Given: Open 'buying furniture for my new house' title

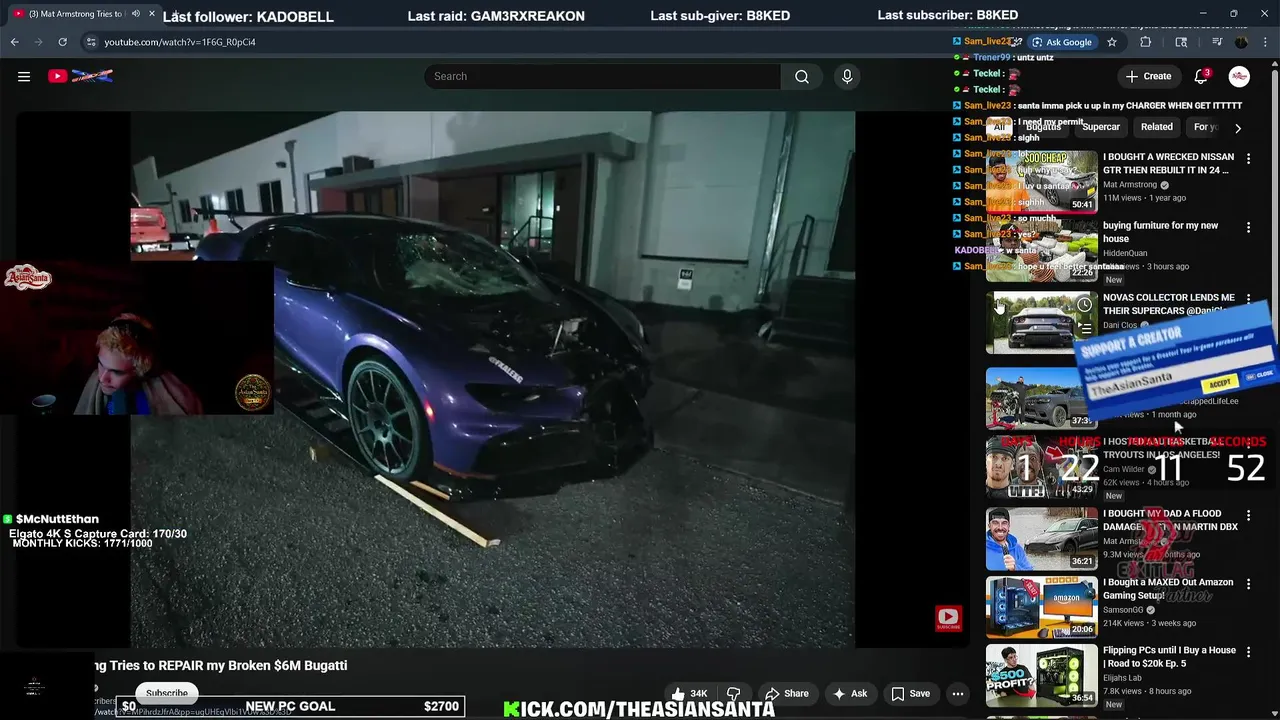Looking at the screenshot, I should pos(1161,232).
